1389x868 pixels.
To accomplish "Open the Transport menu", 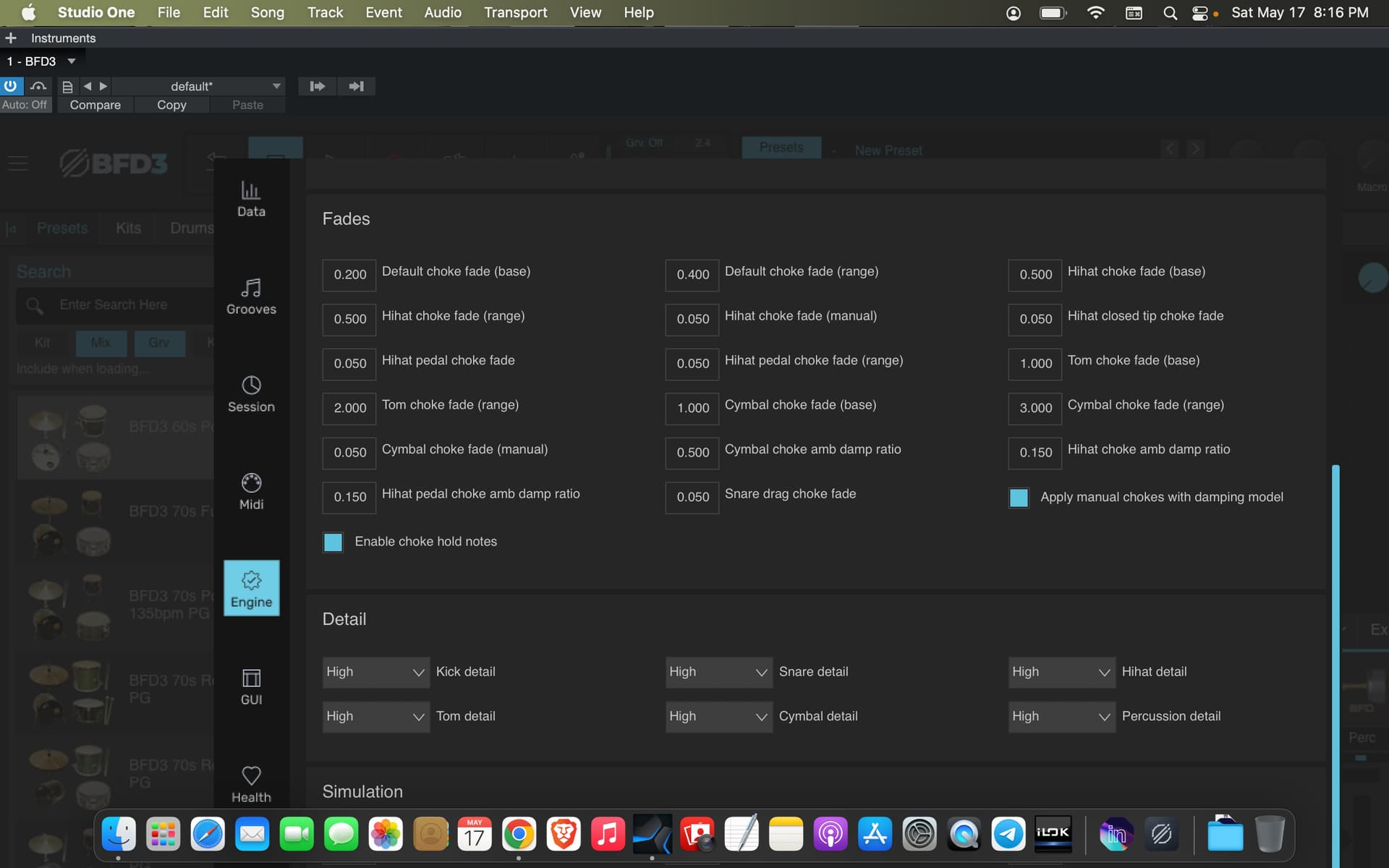I will (515, 12).
